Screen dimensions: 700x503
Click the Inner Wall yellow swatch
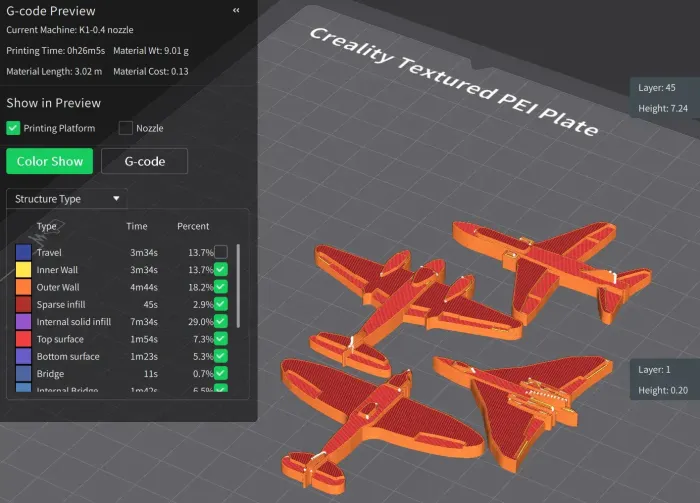[x=23, y=270]
